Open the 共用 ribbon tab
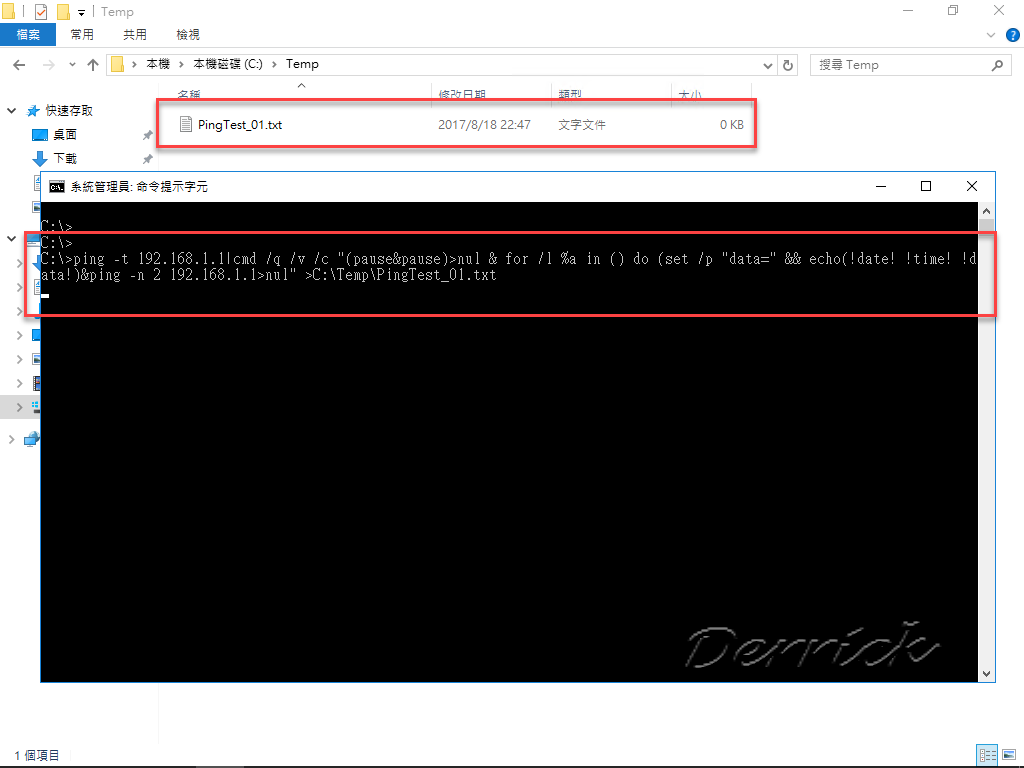Screen dimensions: 1024x768 [134, 34]
